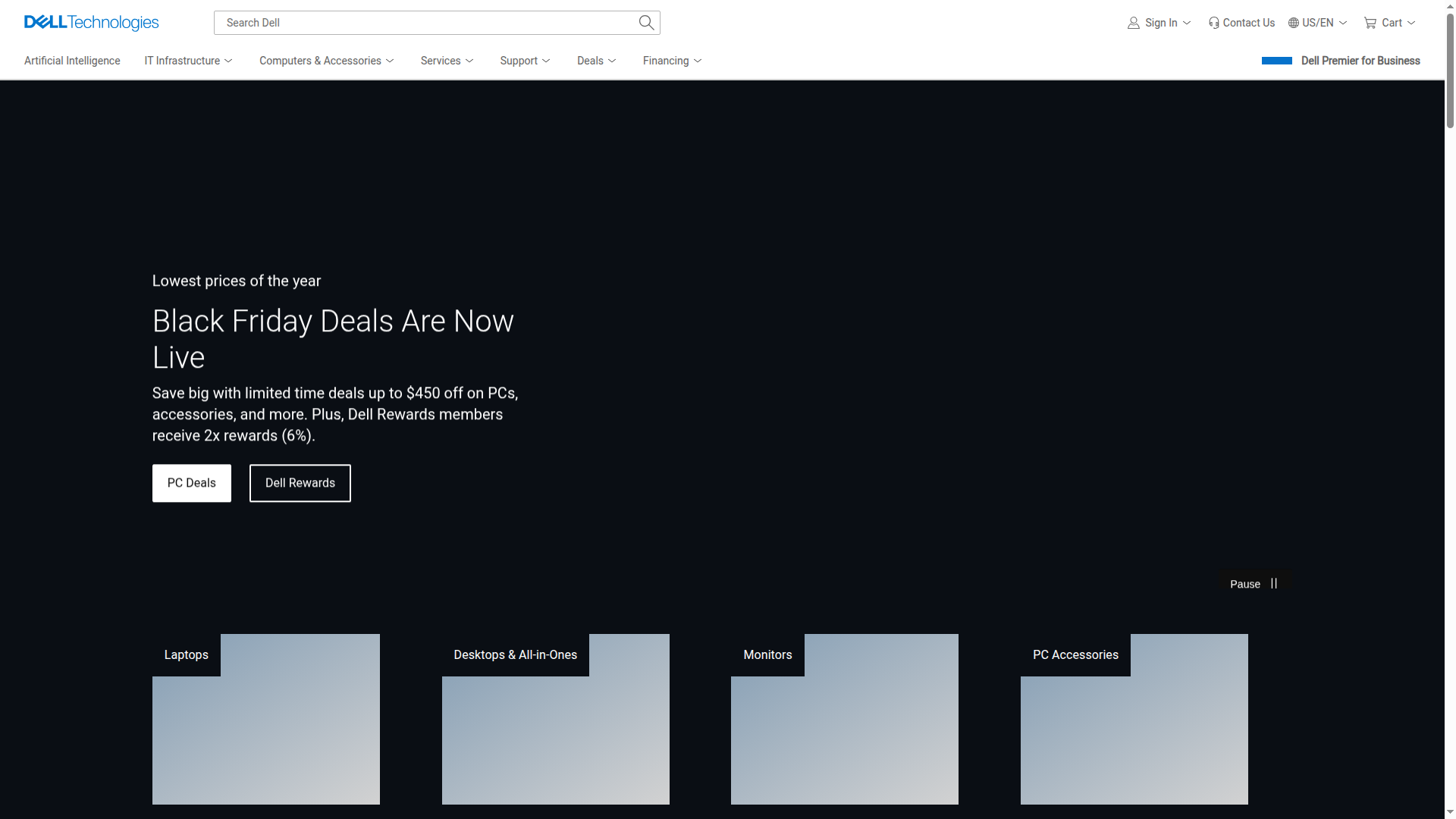This screenshot has width=1456, height=819.
Task: Click the Dell Rewards button
Action: 300,483
